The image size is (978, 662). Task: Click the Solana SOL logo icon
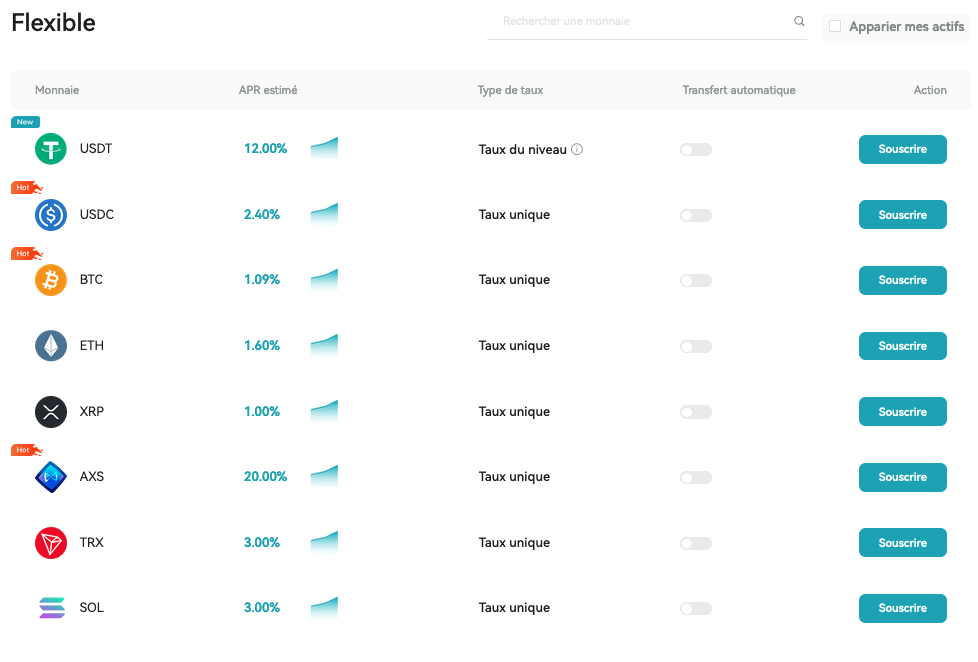pos(52,608)
